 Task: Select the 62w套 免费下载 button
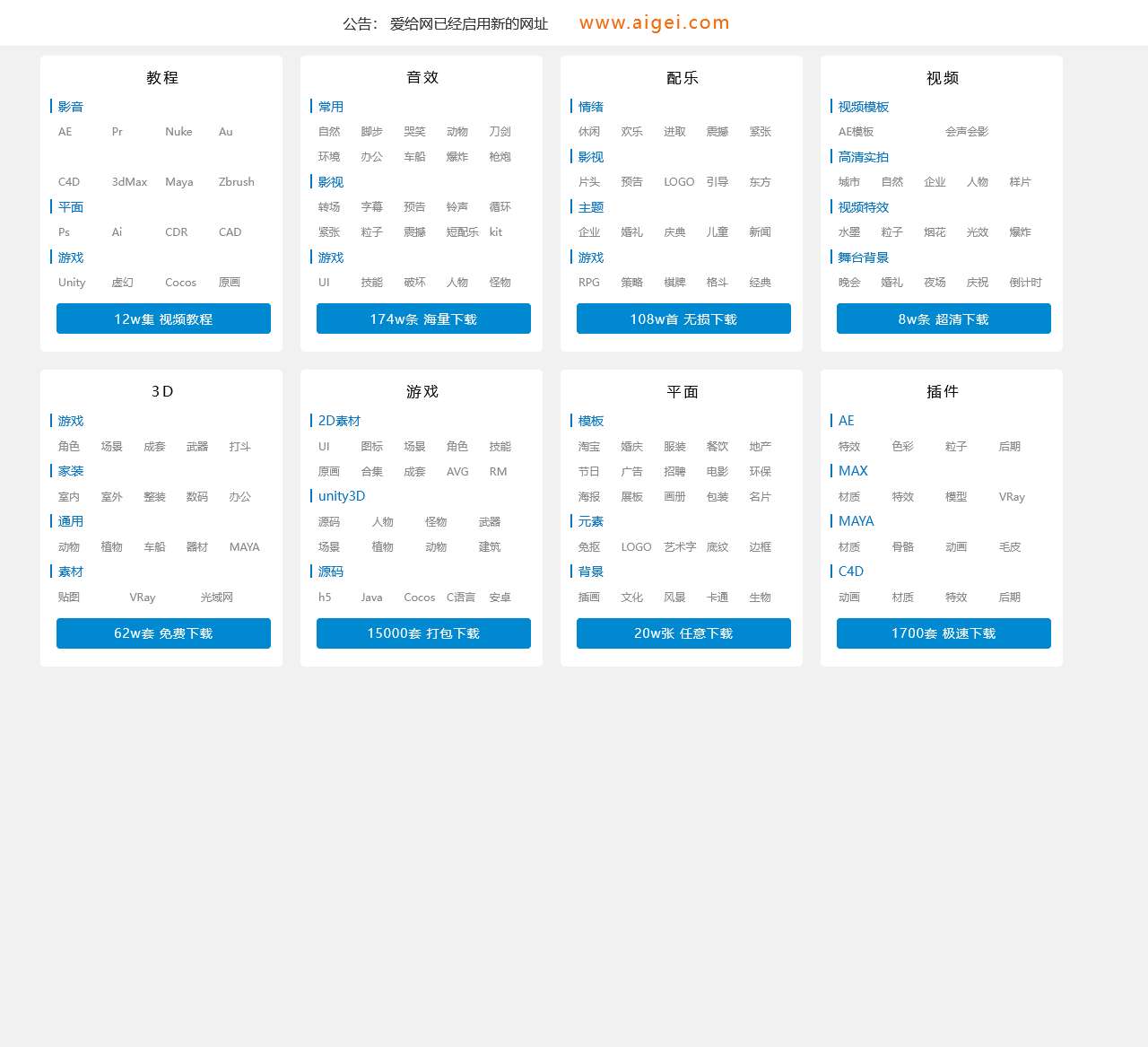(x=163, y=633)
